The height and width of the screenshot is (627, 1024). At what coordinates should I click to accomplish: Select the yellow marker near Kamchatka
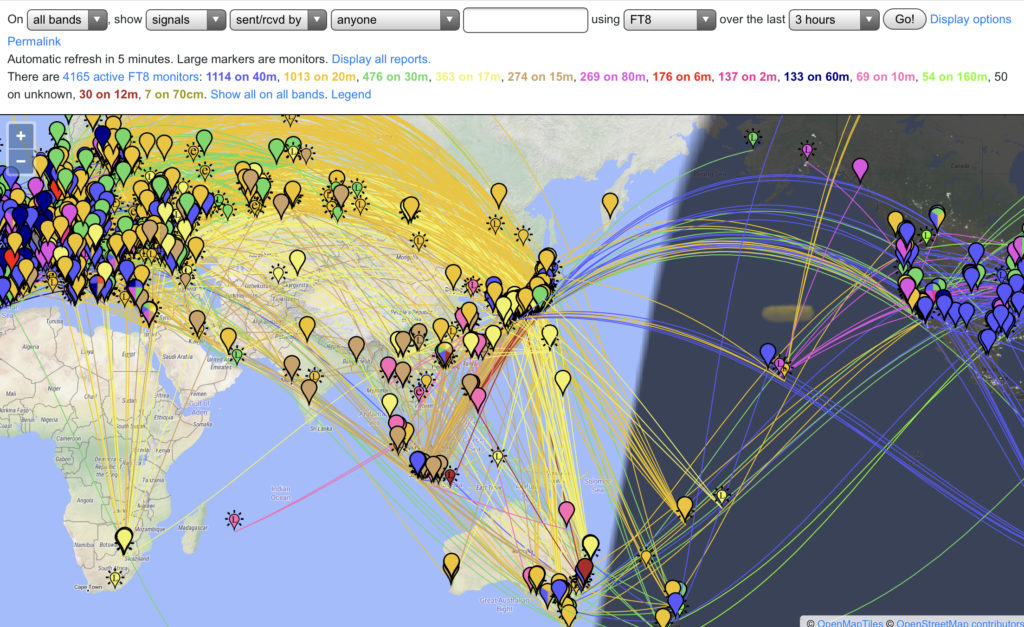[x=610, y=203]
